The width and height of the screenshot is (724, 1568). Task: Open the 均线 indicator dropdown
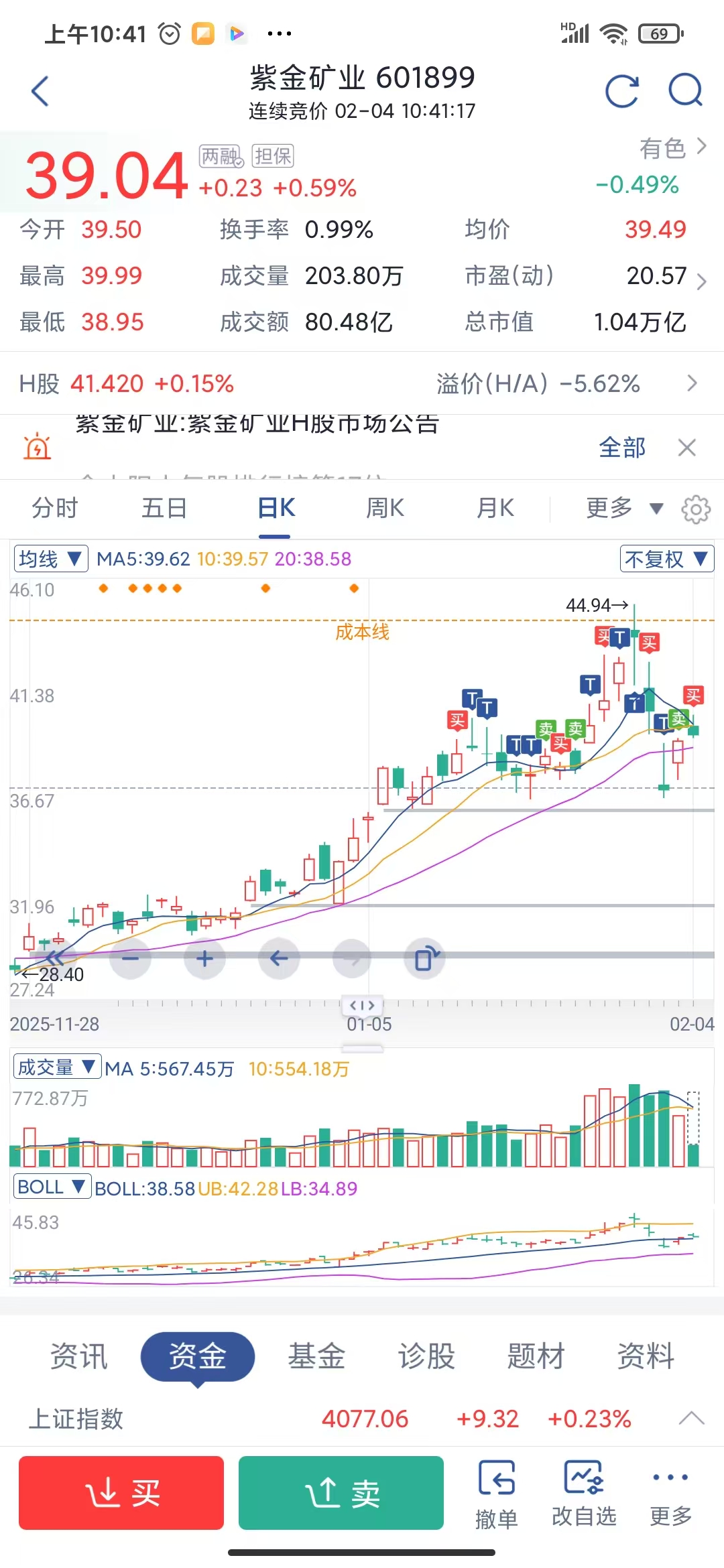point(51,559)
